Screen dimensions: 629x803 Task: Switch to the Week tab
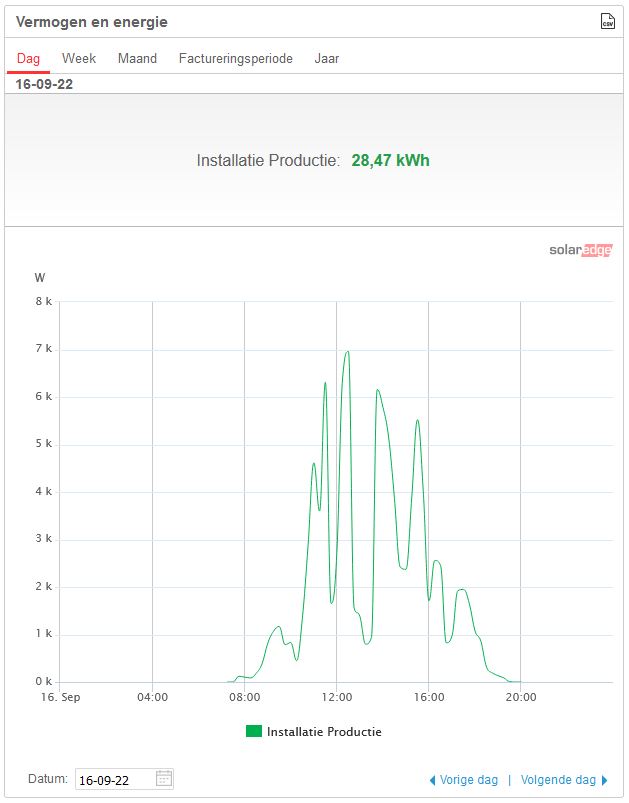pyautogui.click(x=79, y=58)
